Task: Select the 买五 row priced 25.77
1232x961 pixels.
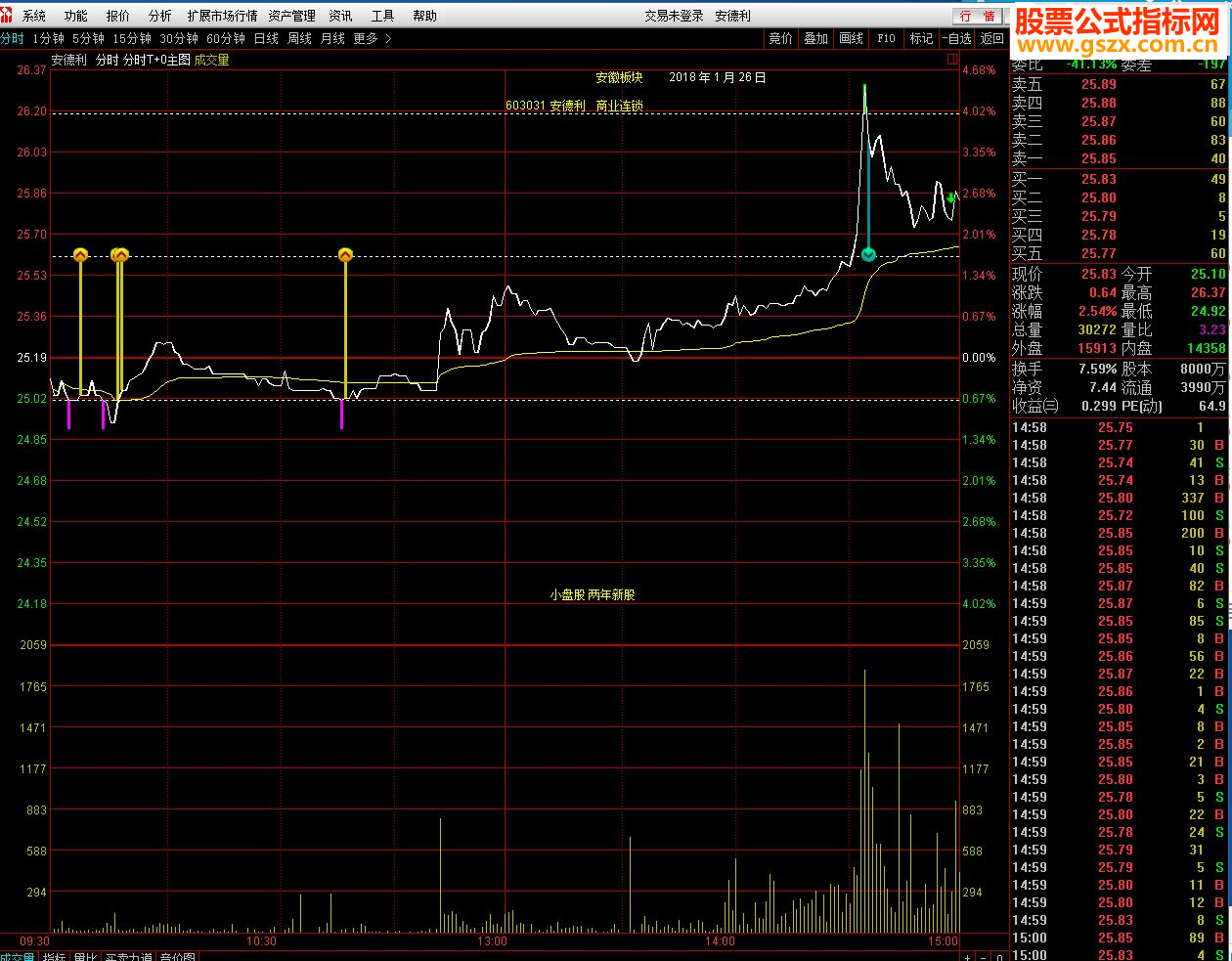Action: pos(1120,253)
